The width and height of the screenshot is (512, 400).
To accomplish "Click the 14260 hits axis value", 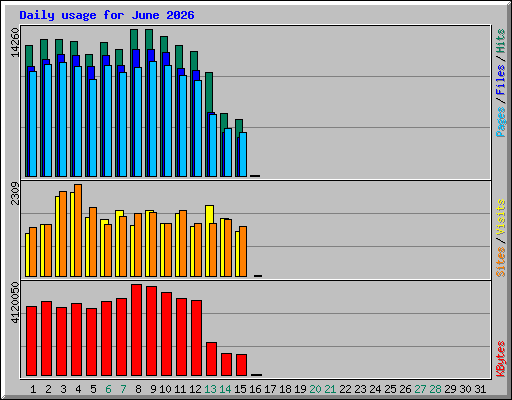I will pyautogui.click(x=15, y=42).
